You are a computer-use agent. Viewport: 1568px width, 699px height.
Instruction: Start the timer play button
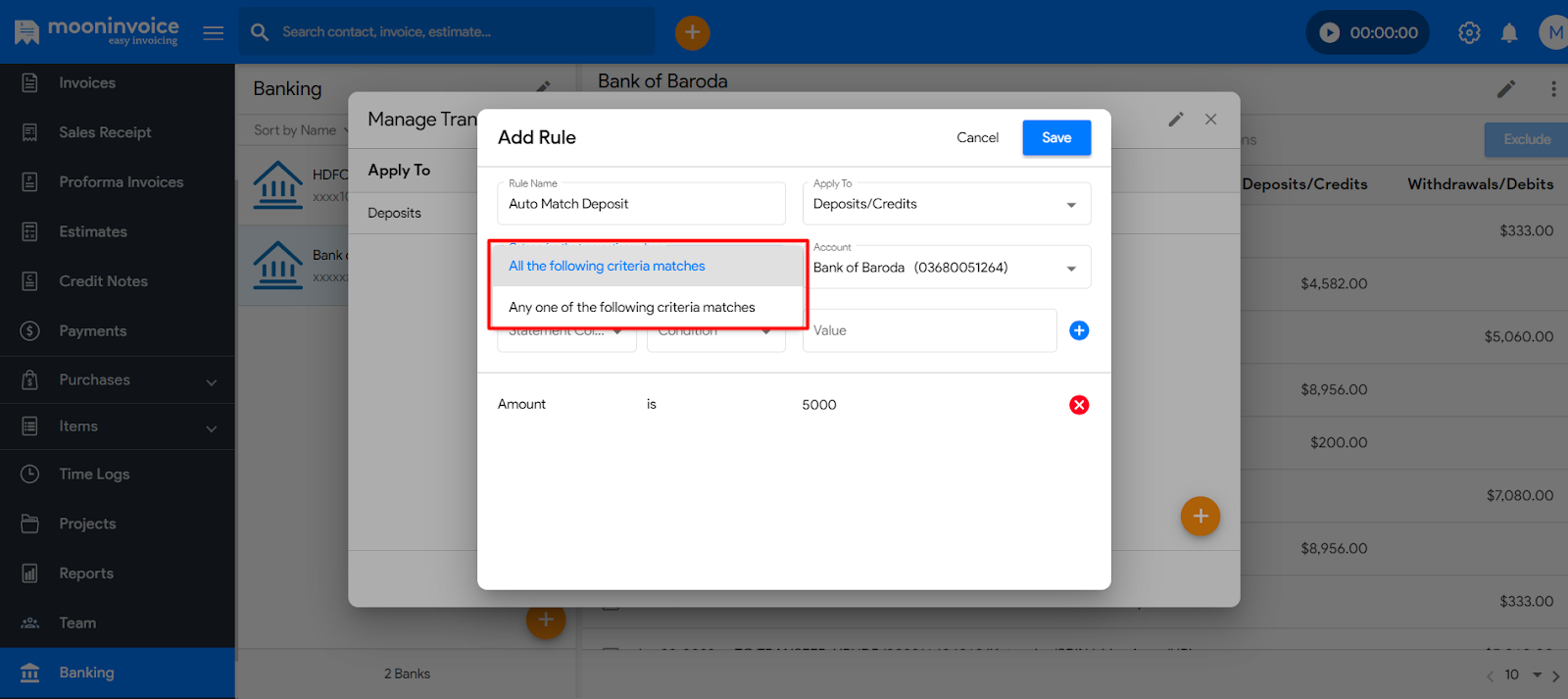coord(1330,32)
